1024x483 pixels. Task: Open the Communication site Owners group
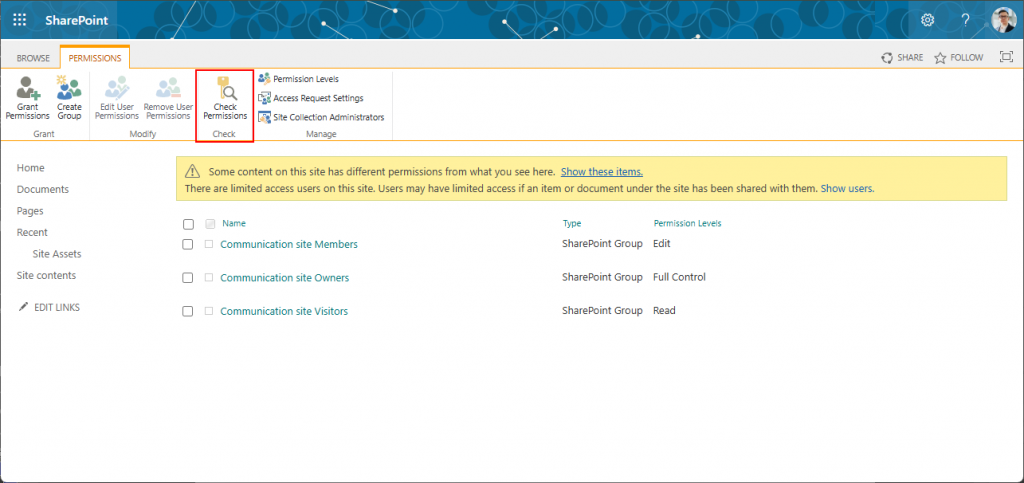[x=284, y=278]
